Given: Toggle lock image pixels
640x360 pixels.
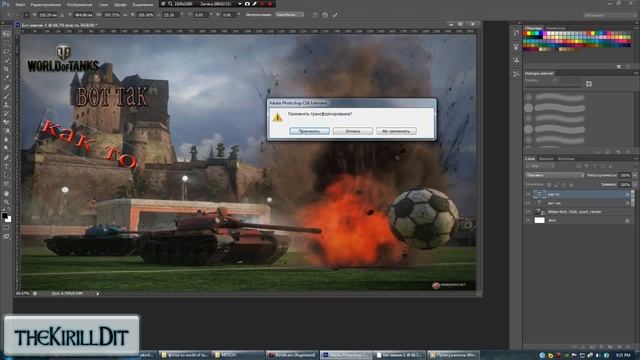Looking at the screenshot, I should [557, 184].
